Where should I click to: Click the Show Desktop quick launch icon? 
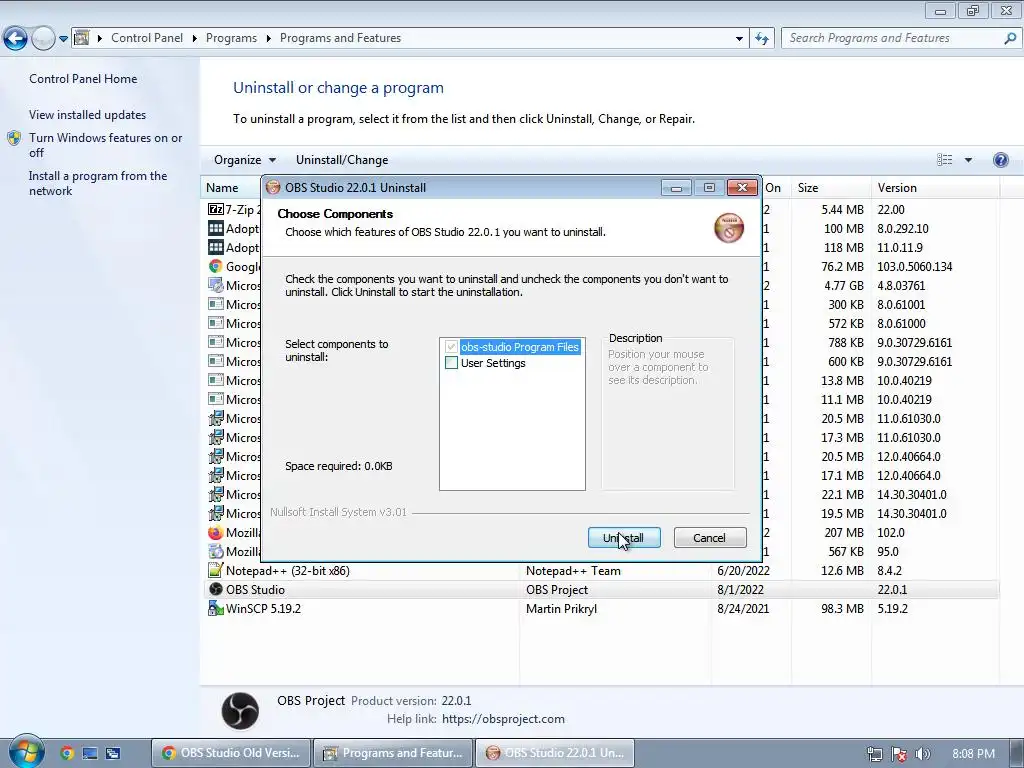[89, 753]
